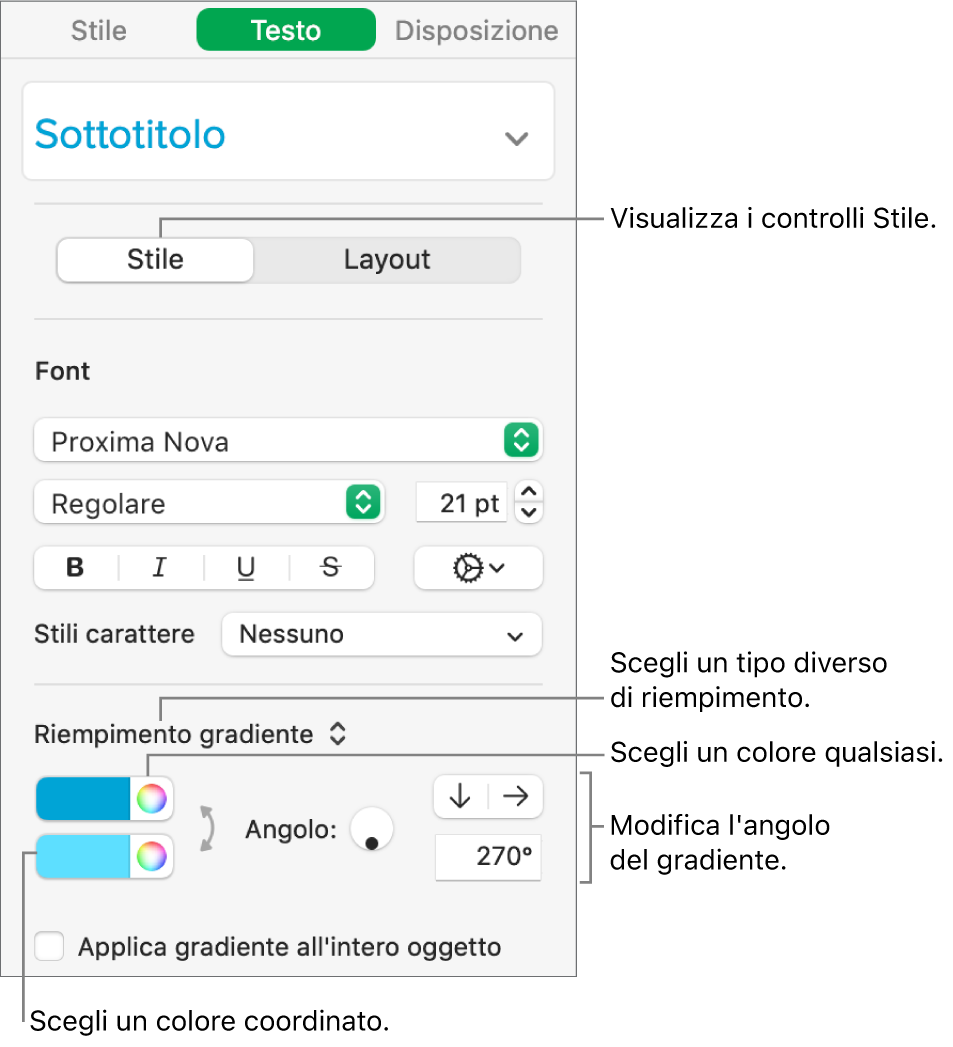This screenshot has width=953, height=1047.
Task: Switch to the Layout view
Action: [x=387, y=259]
